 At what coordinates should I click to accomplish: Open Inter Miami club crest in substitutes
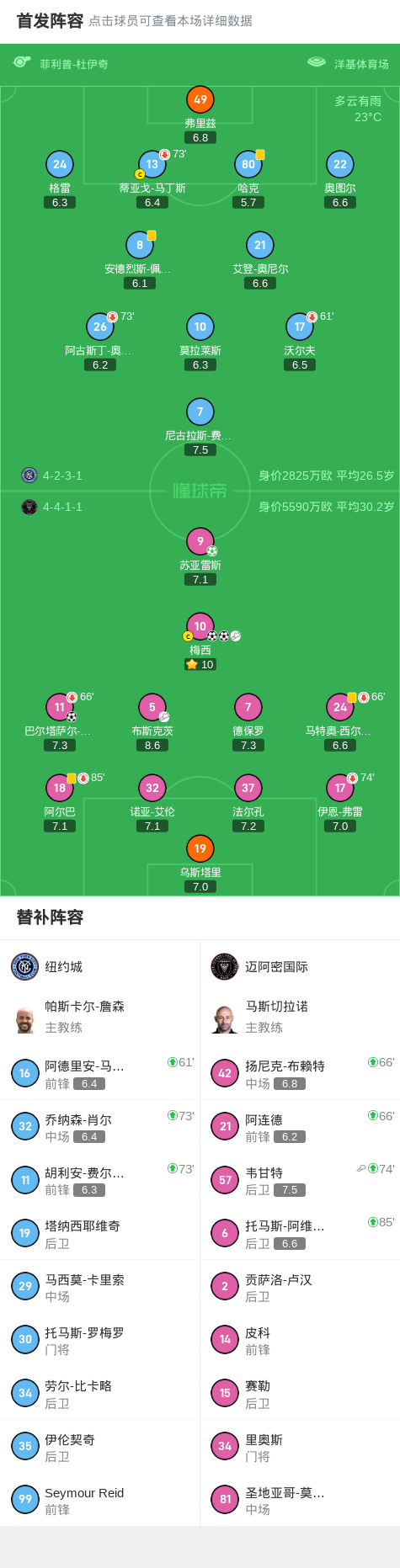[x=225, y=966]
